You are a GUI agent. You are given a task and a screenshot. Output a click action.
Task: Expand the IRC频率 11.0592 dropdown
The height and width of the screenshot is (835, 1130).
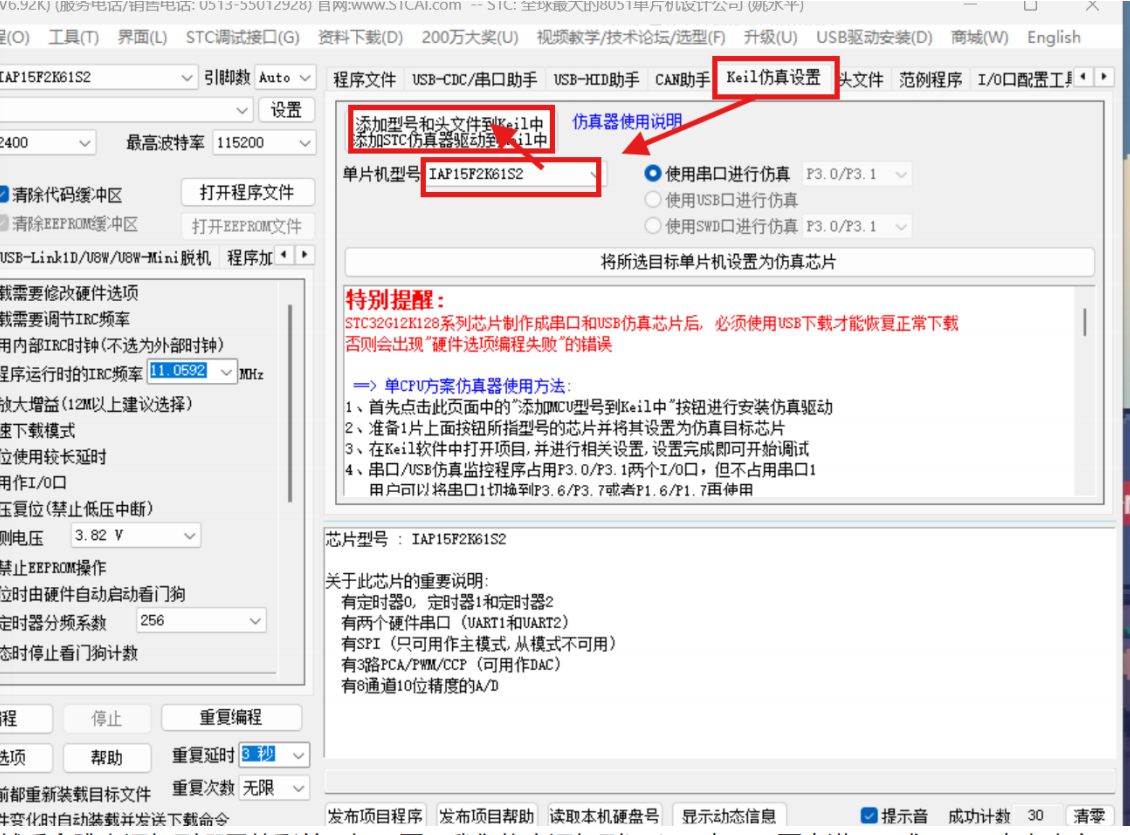click(226, 372)
